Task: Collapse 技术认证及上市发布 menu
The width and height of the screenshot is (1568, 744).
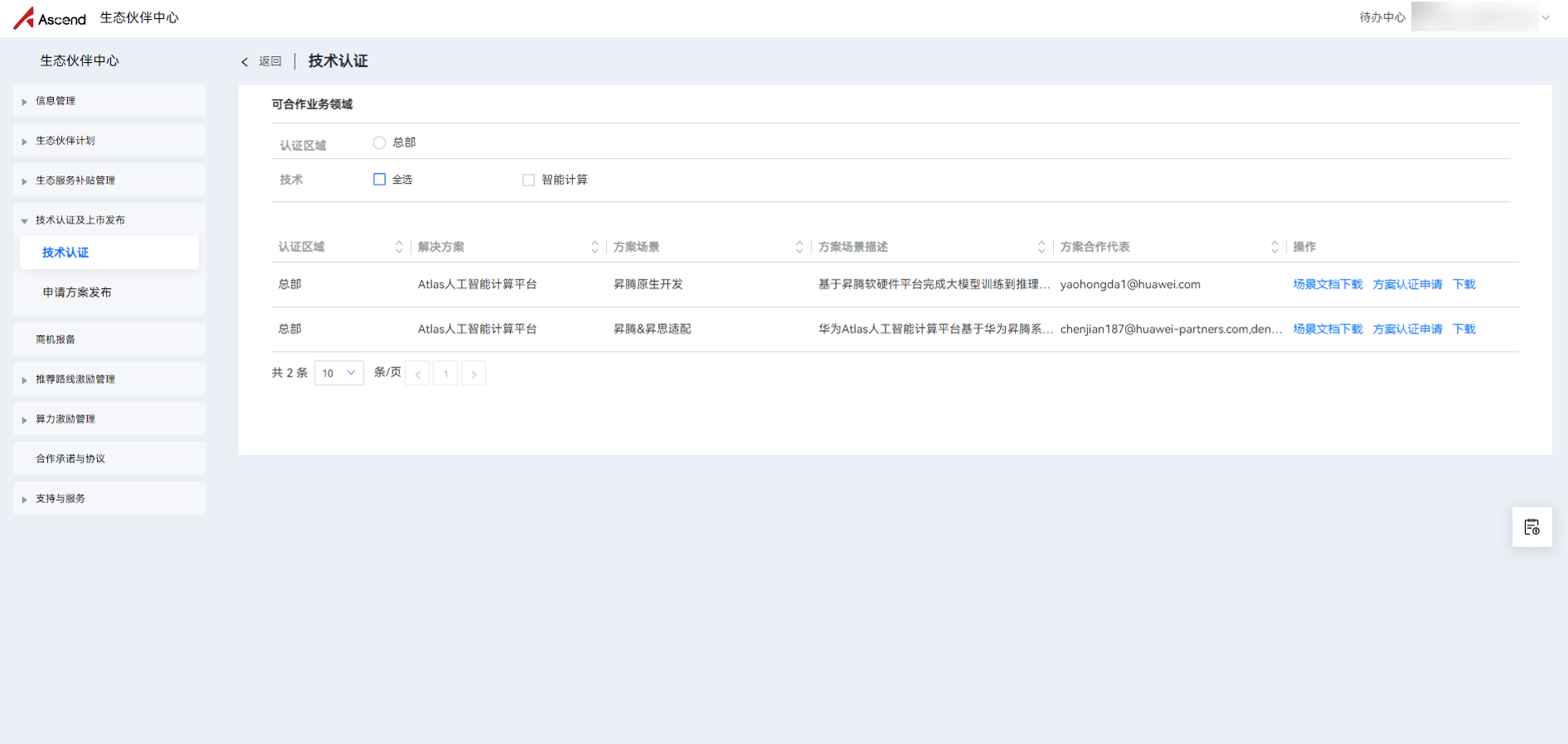Action: coord(109,220)
